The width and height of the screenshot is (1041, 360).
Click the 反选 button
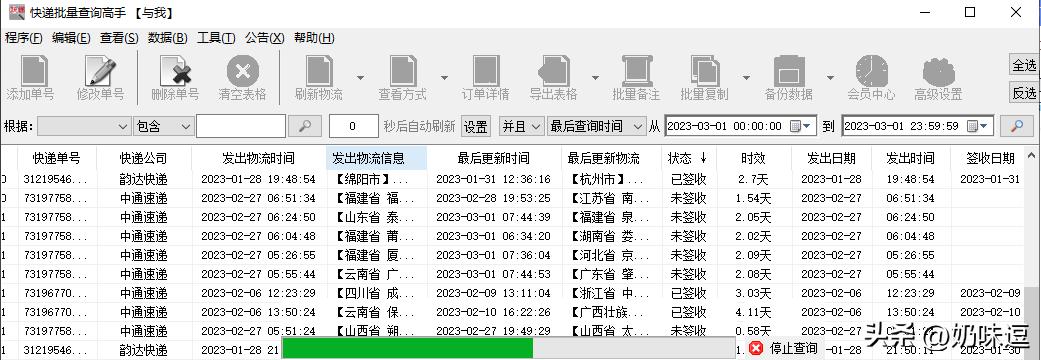1024,93
